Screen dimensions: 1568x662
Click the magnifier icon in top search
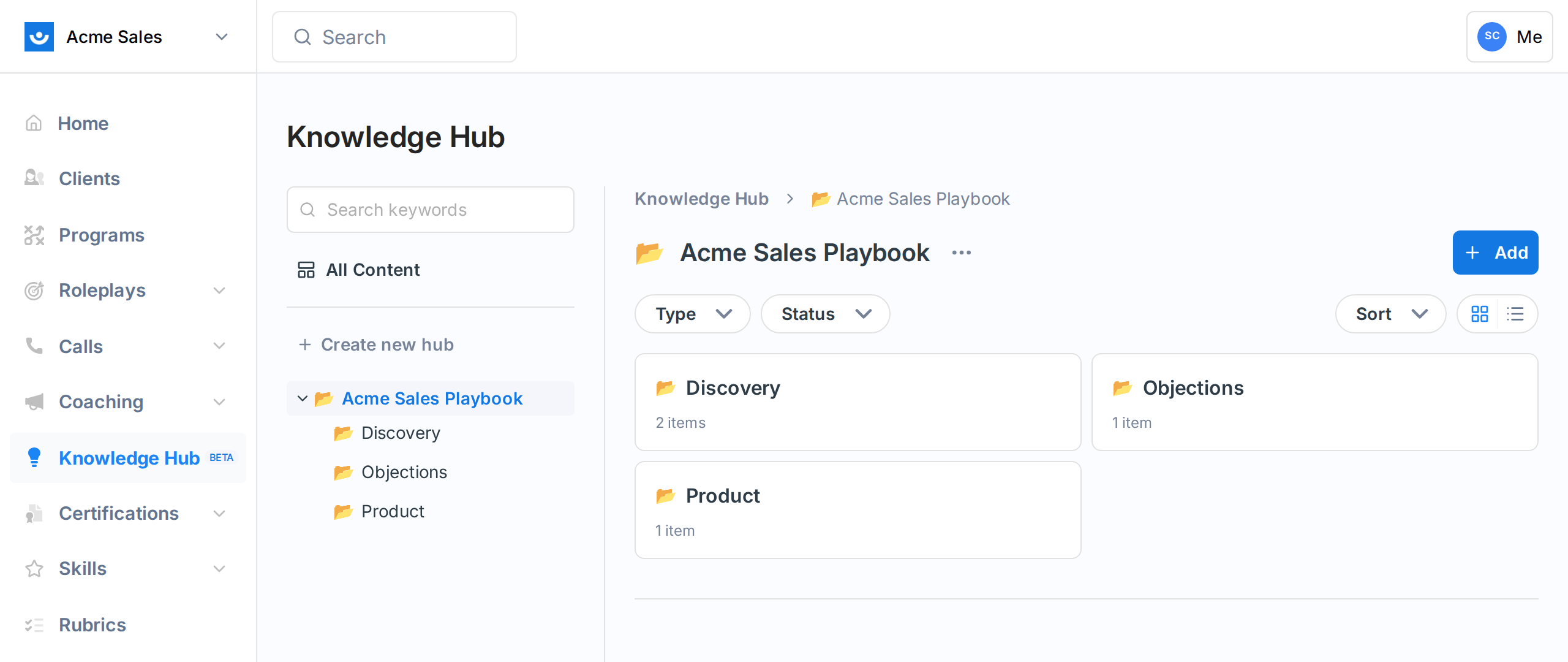tap(303, 37)
